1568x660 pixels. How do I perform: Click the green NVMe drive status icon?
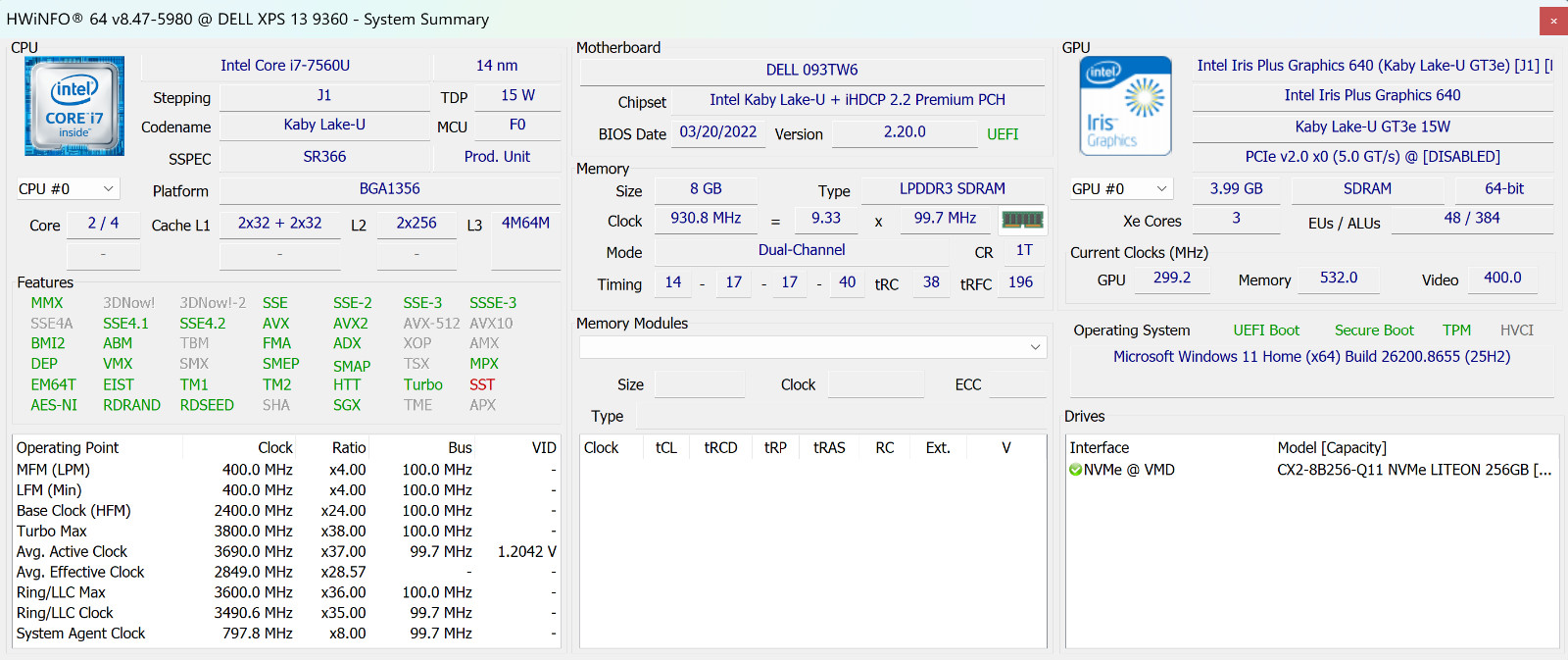click(1075, 470)
